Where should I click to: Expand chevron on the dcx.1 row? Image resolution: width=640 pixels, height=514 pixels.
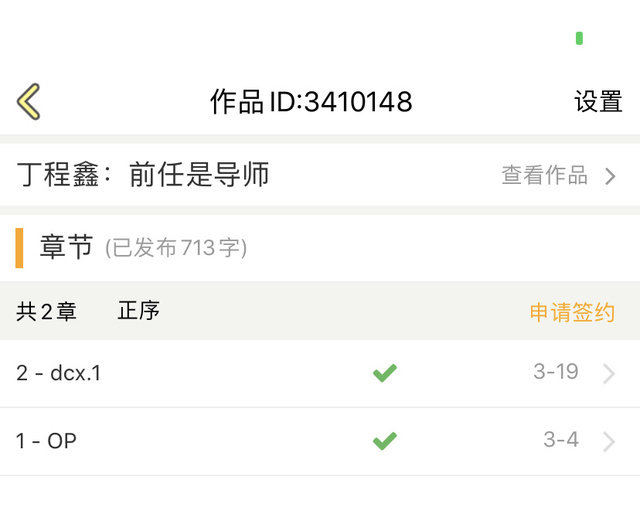[609, 374]
